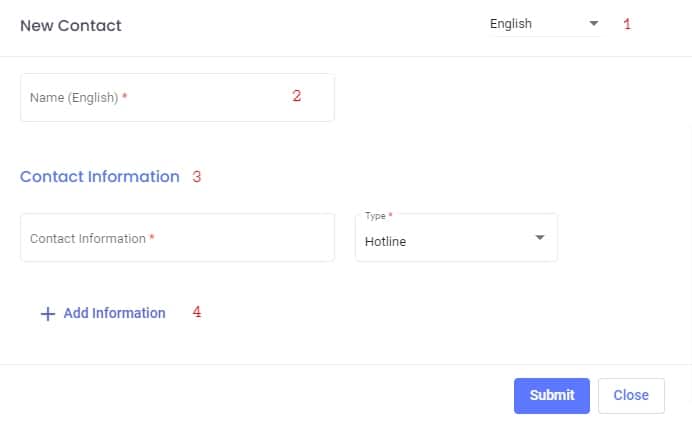Click red annotation number 2

click(x=296, y=96)
